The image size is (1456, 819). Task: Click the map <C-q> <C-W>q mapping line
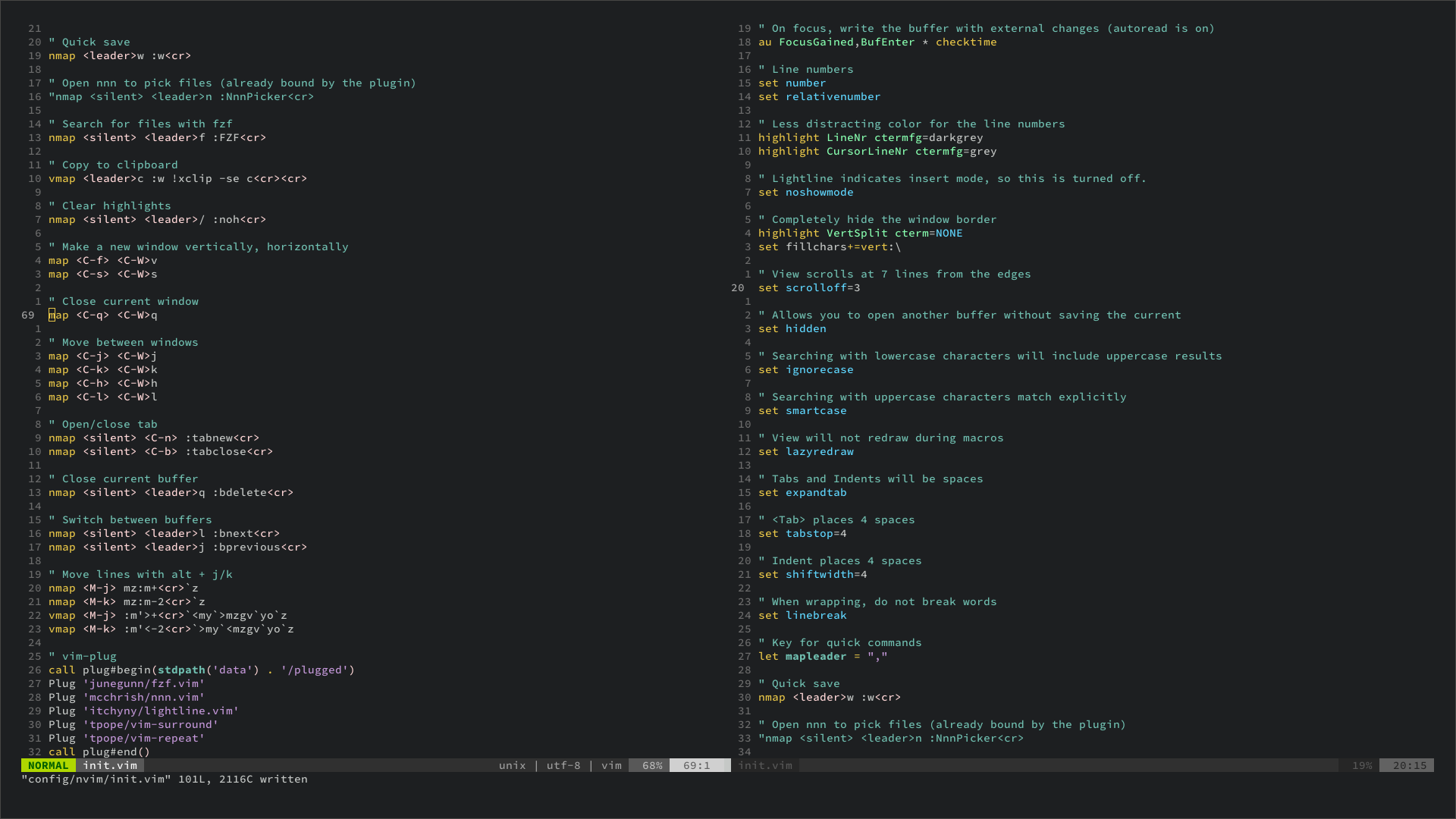[x=102, y=315]
